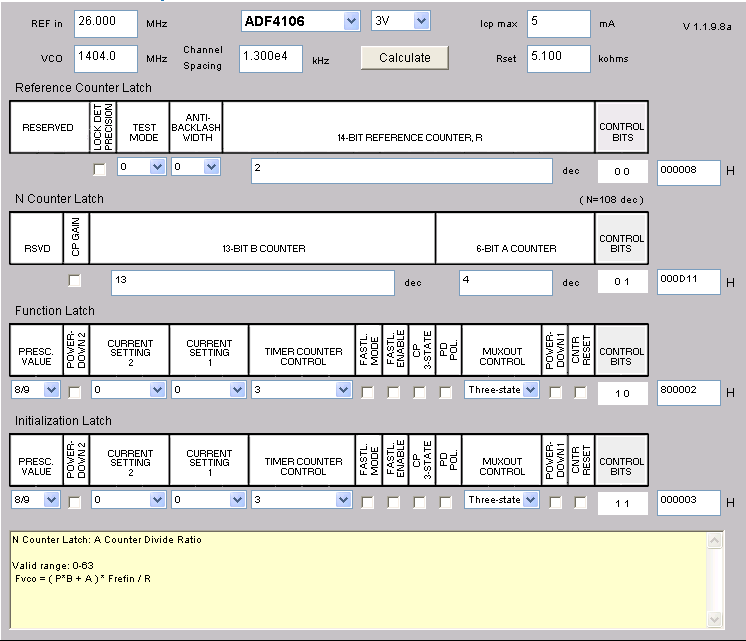Open Initialization Latch Current Setting 2 dropdown
Viewport: 746px width, 641px height.
pos(128,500)
